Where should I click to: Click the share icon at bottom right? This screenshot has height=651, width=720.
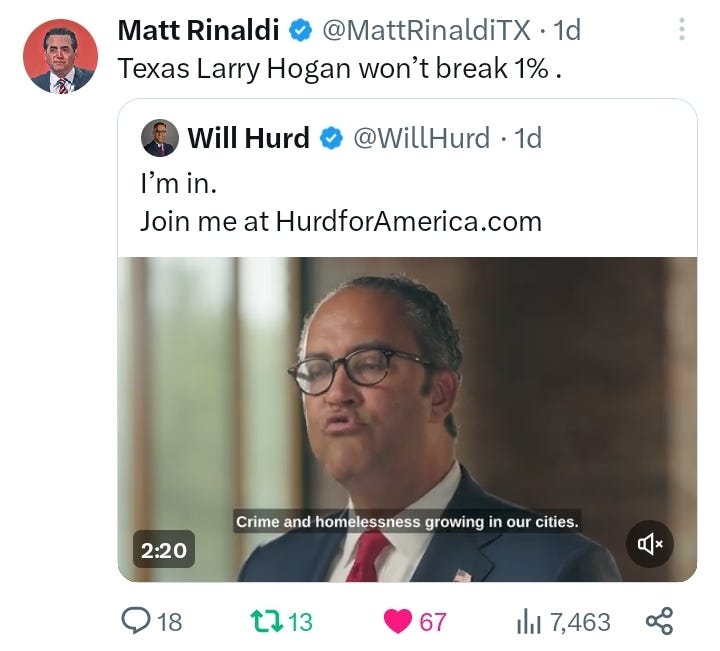tap(659, 621)
